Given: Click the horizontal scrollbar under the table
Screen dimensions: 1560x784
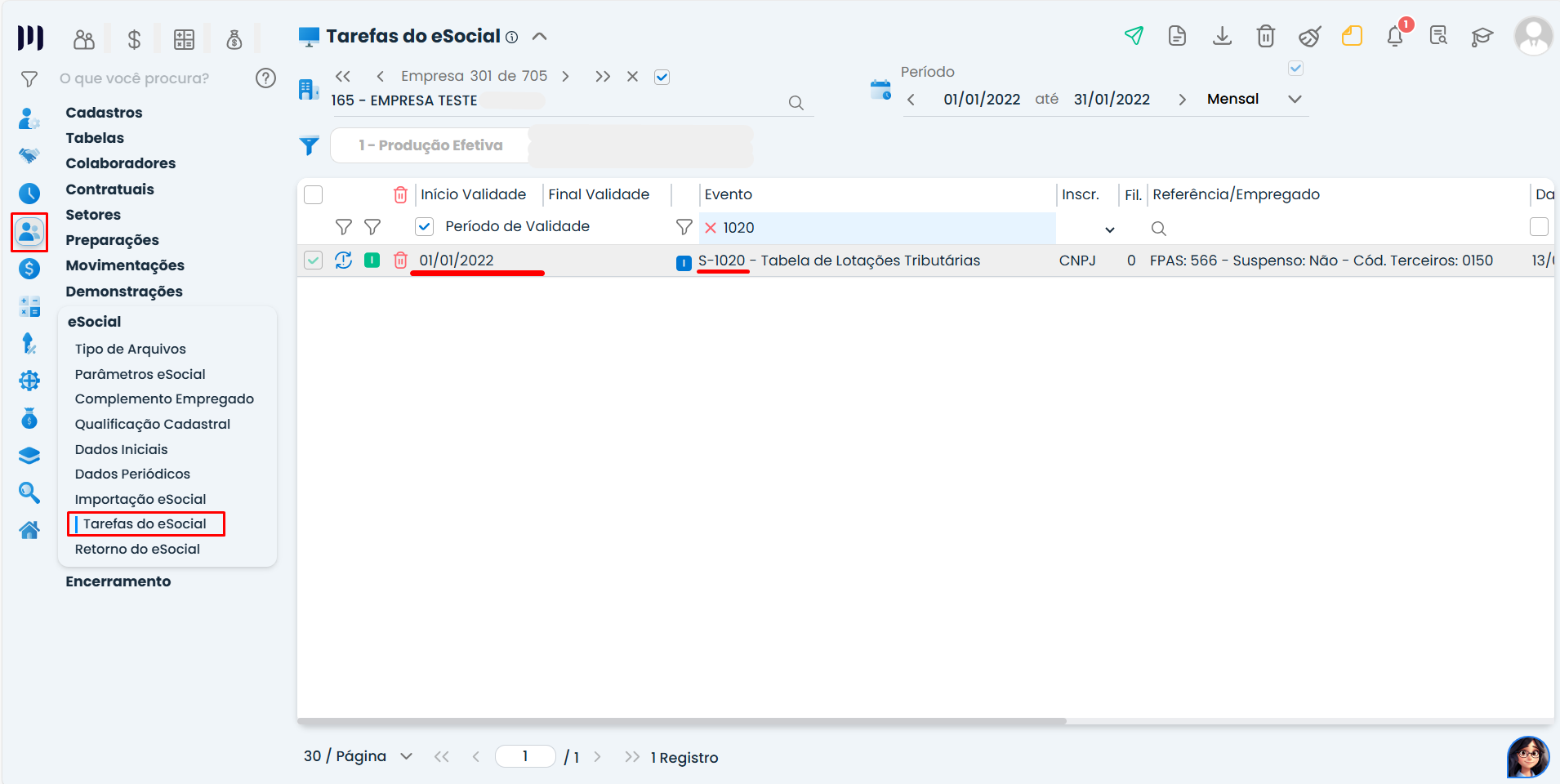Looking at the screenshot, I should click(682, 721).
